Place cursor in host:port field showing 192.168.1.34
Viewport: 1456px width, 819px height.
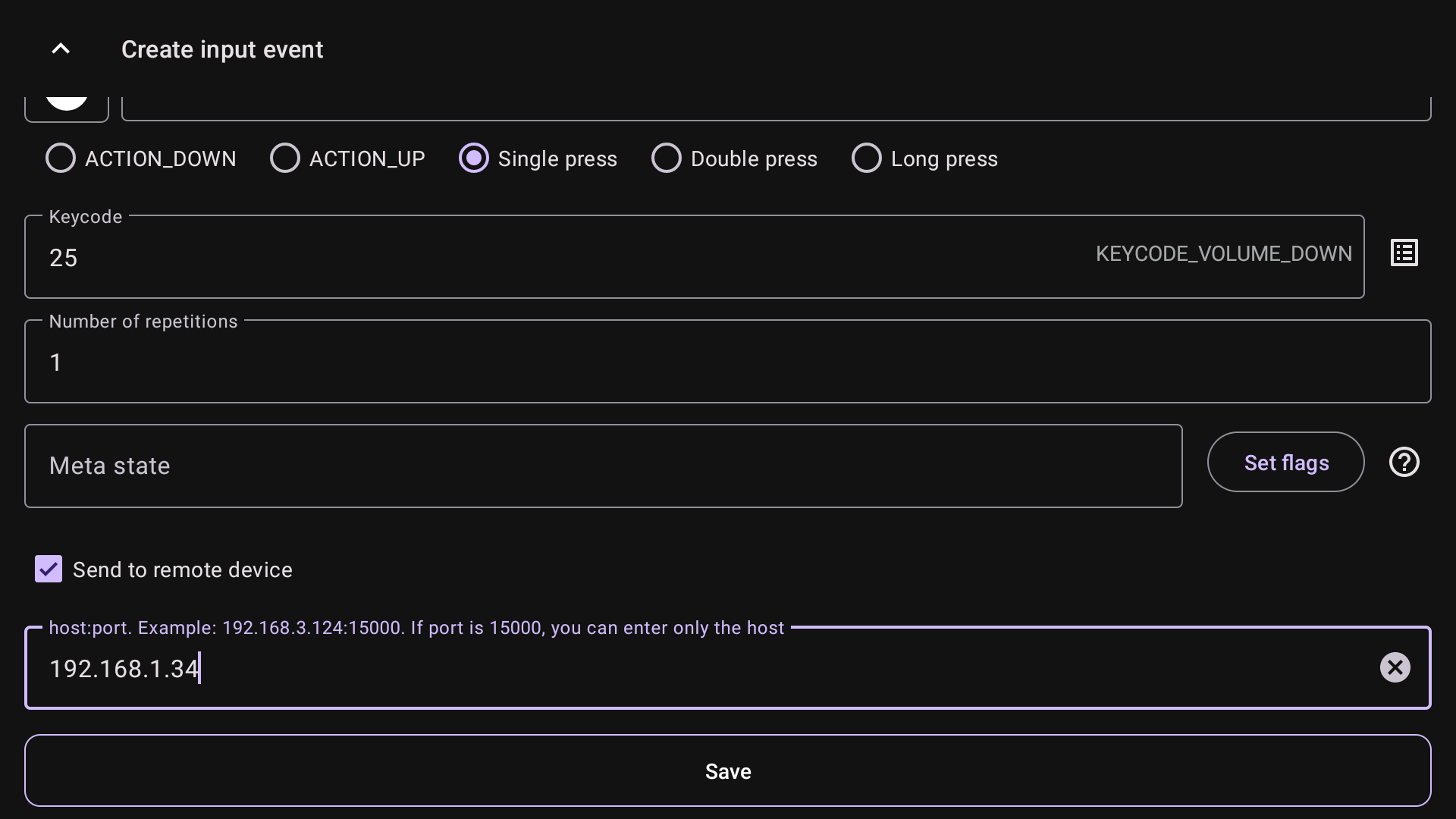click(682, 669)
